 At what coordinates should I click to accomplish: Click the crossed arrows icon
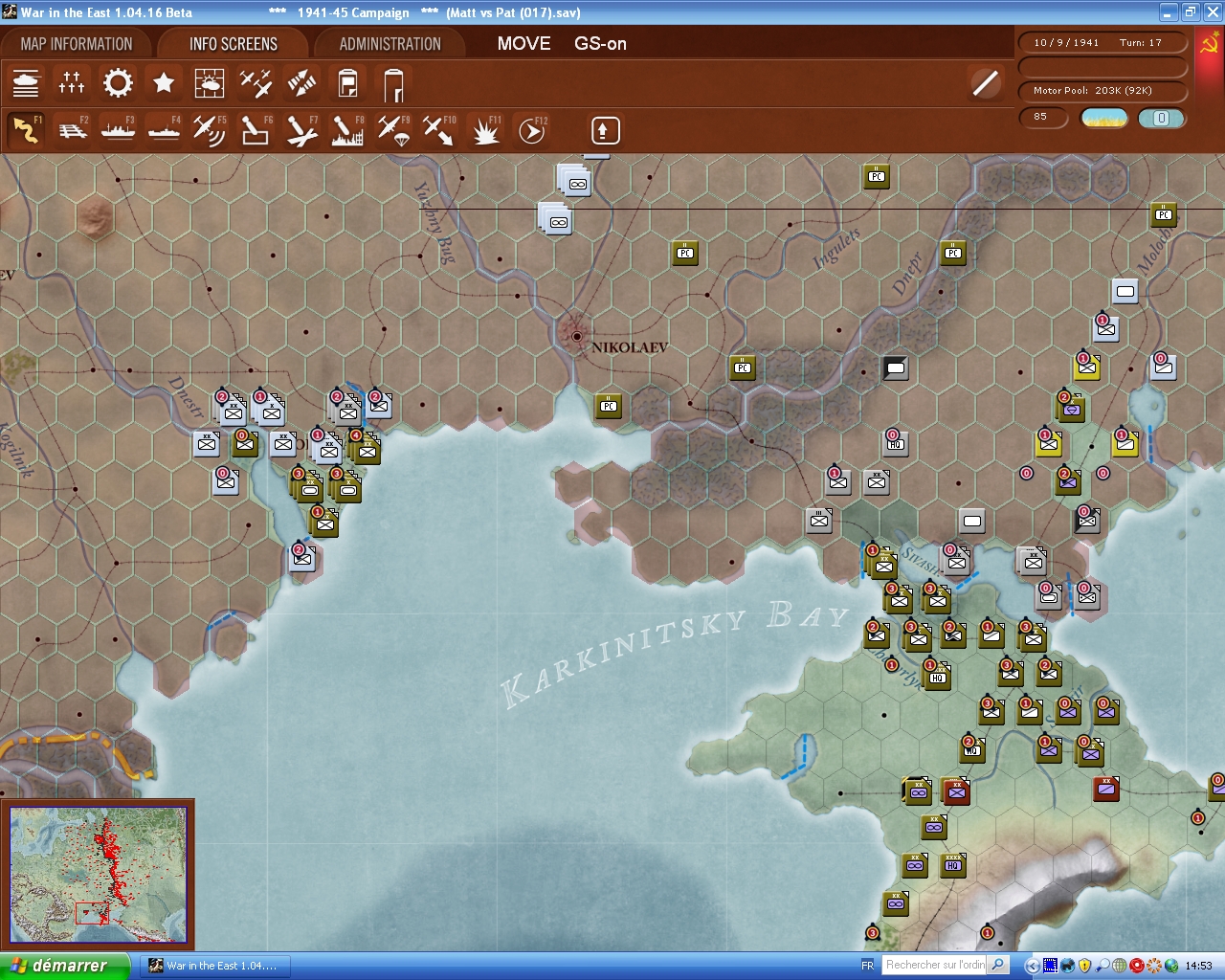(301, 83)
